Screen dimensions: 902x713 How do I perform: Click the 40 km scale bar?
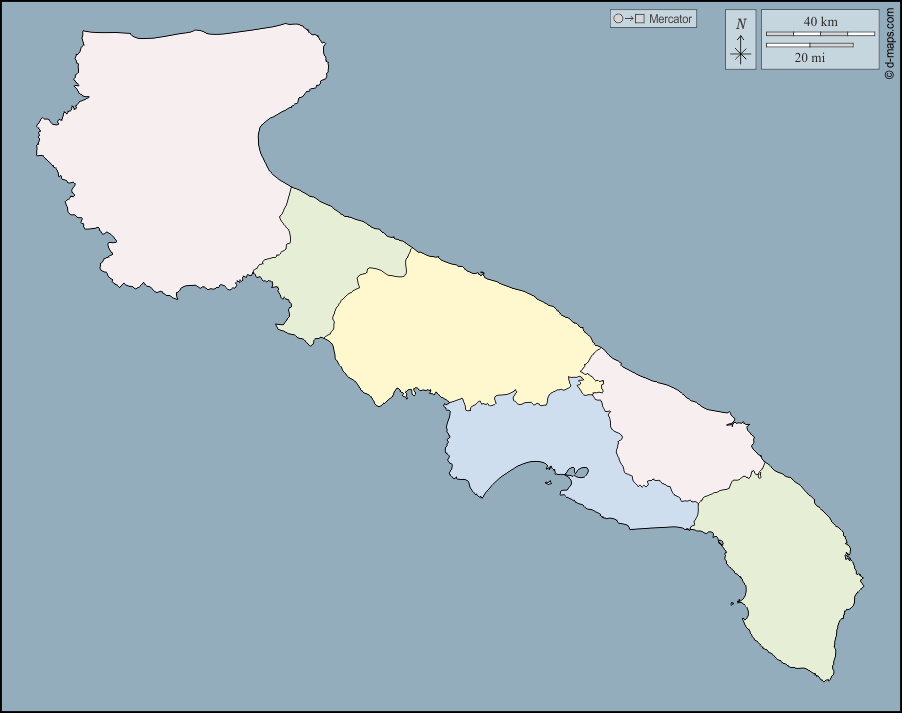(820, 34)
